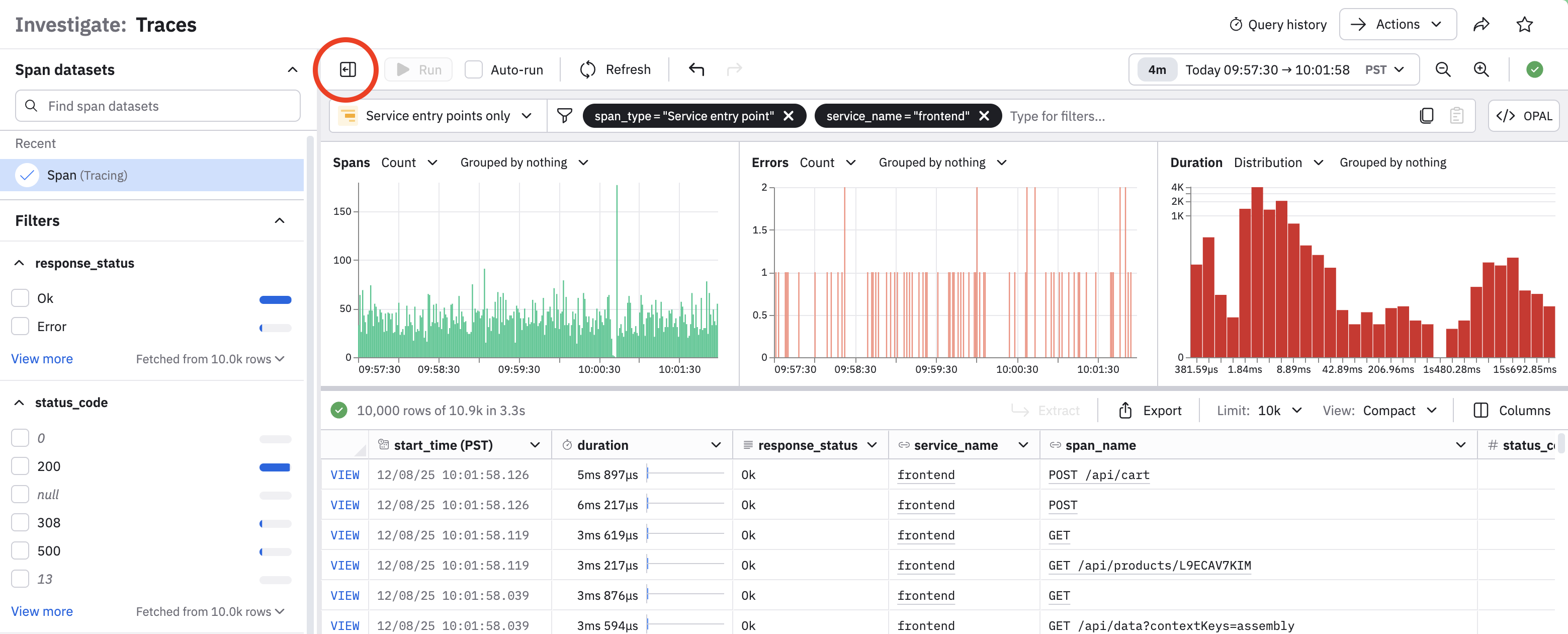The image size is (1568, 634).
Task: Check the Error response_status filter
Action: 20,327
